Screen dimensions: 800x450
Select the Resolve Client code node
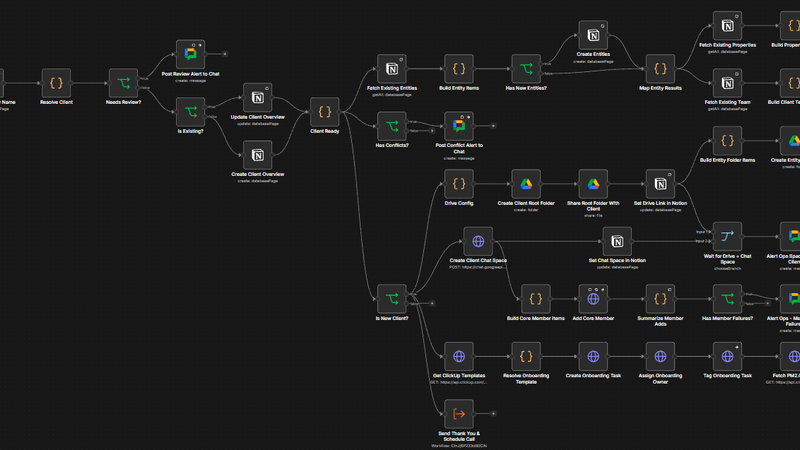point(56,83)
